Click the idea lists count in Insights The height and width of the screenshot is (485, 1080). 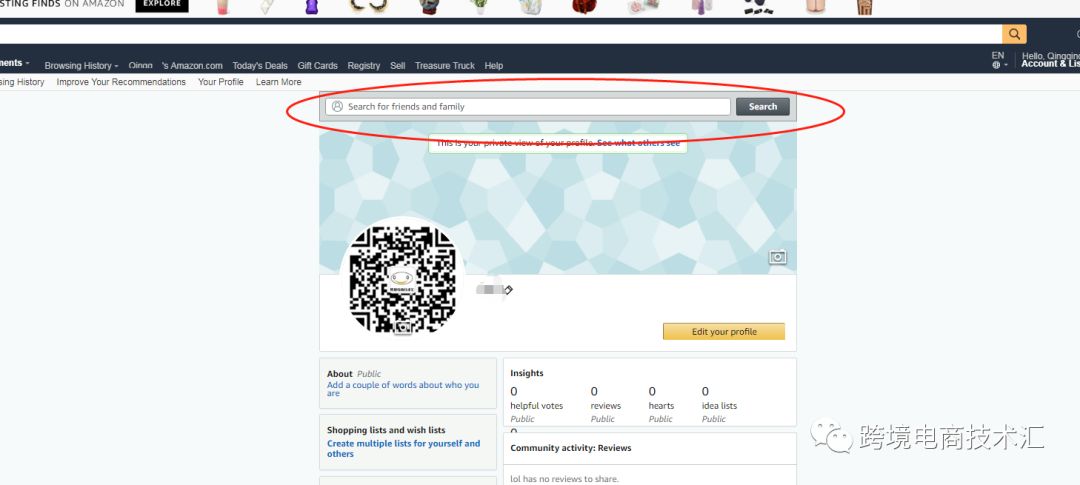[705, 391]
